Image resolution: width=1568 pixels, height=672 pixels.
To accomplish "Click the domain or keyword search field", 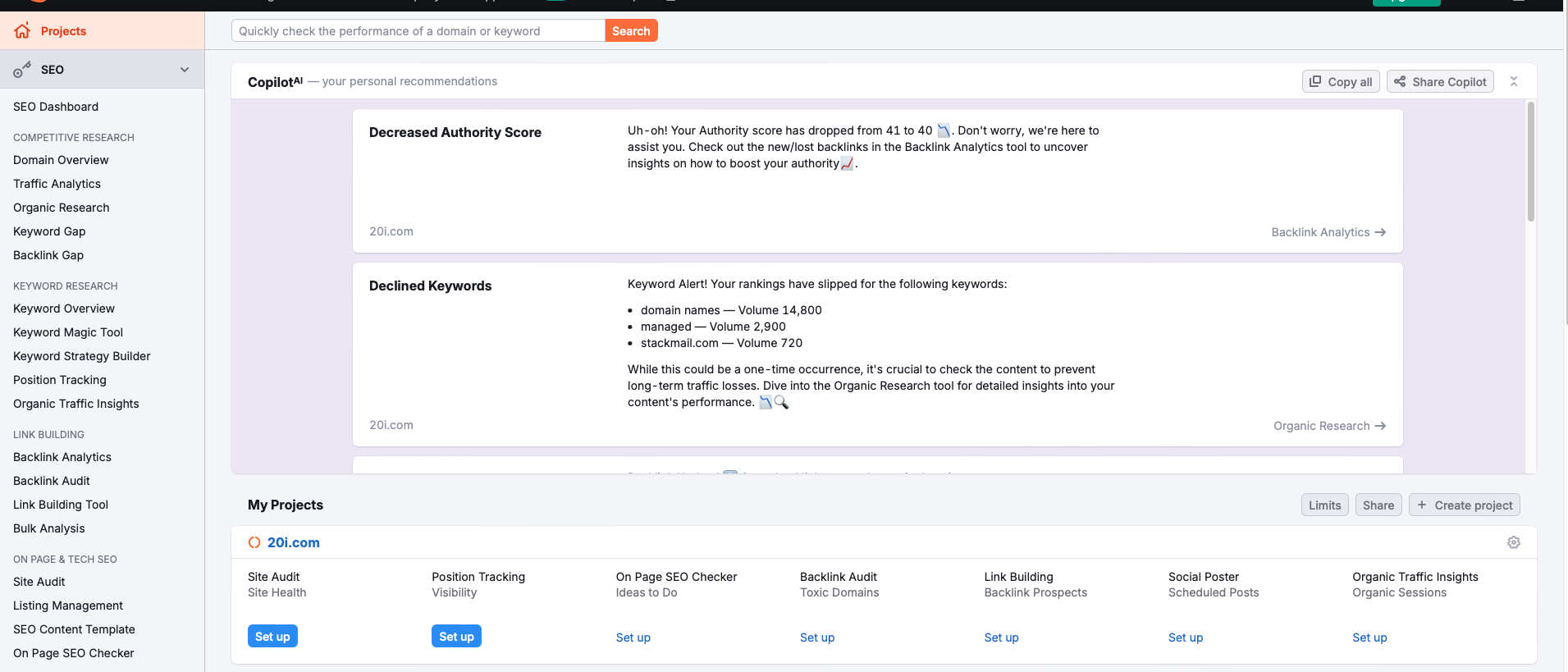I will tap(418, 30).
